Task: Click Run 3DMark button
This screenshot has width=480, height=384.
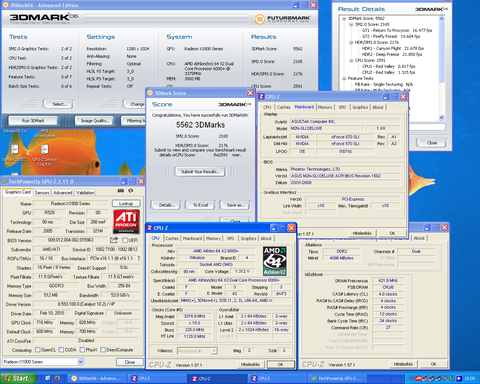Action: coord(33,121)
